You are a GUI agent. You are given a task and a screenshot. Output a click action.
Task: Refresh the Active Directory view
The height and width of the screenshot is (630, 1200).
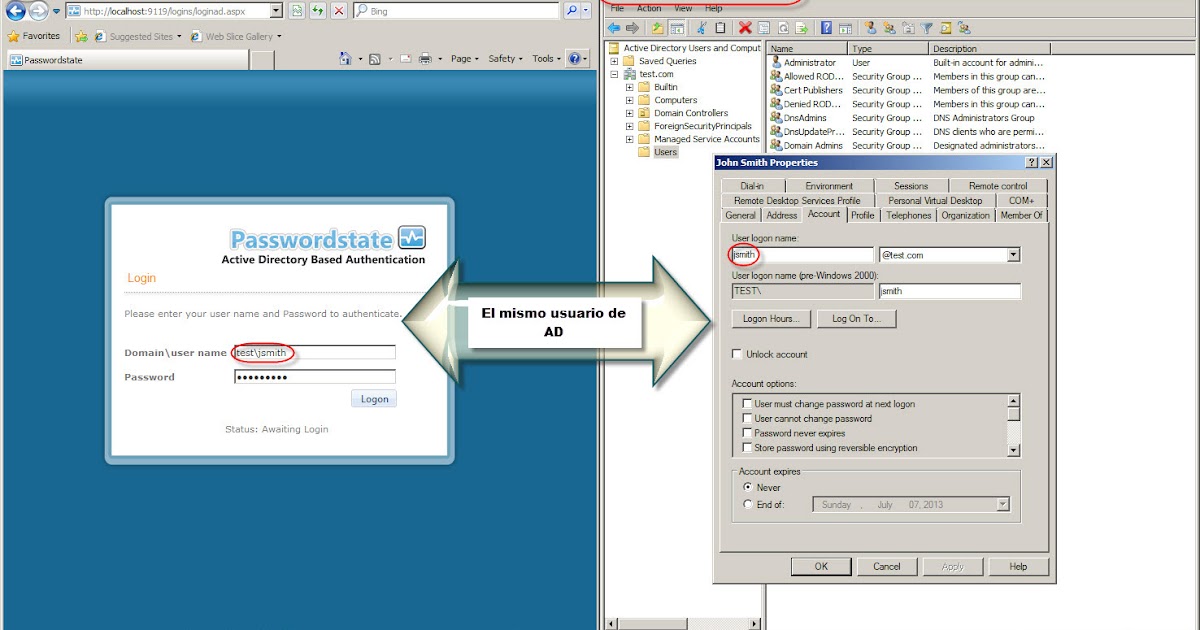[781, 27]
